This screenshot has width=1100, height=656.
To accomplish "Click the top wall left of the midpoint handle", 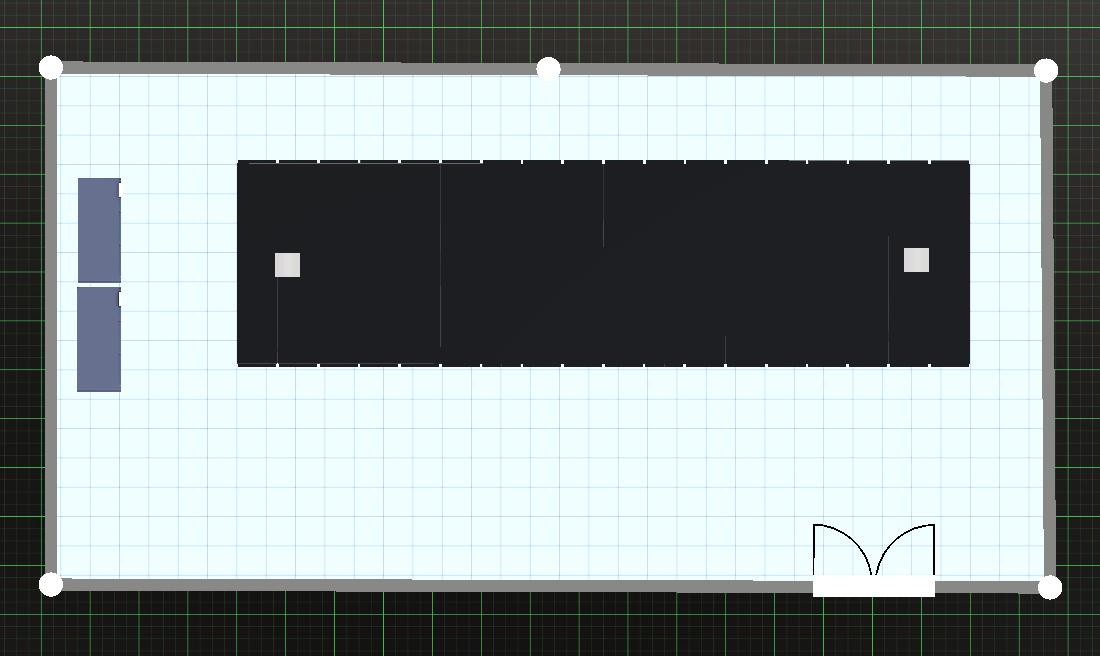I will click(x=300, y=69).
